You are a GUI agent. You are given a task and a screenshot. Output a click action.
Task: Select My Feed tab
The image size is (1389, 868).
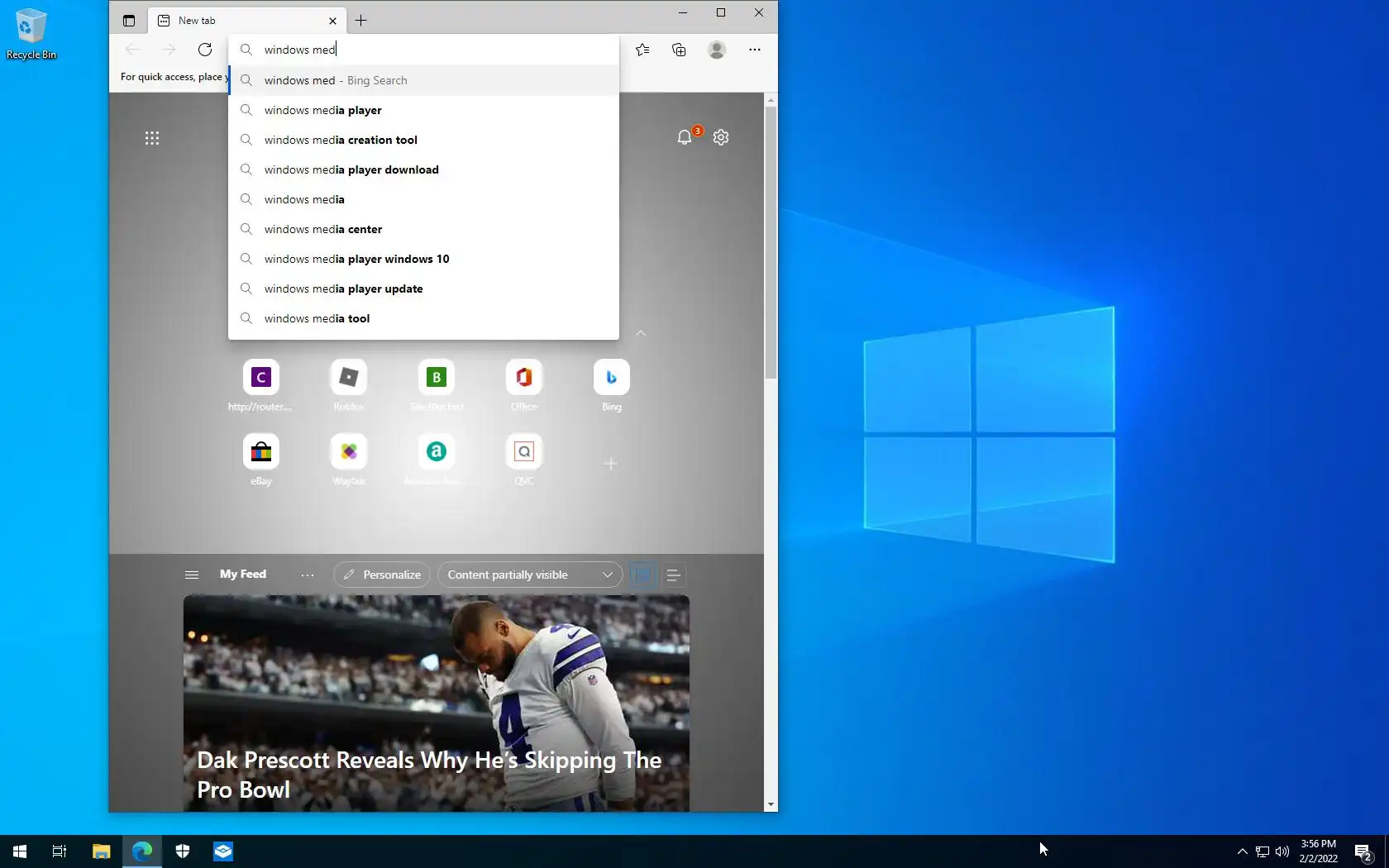pos(243,574)
